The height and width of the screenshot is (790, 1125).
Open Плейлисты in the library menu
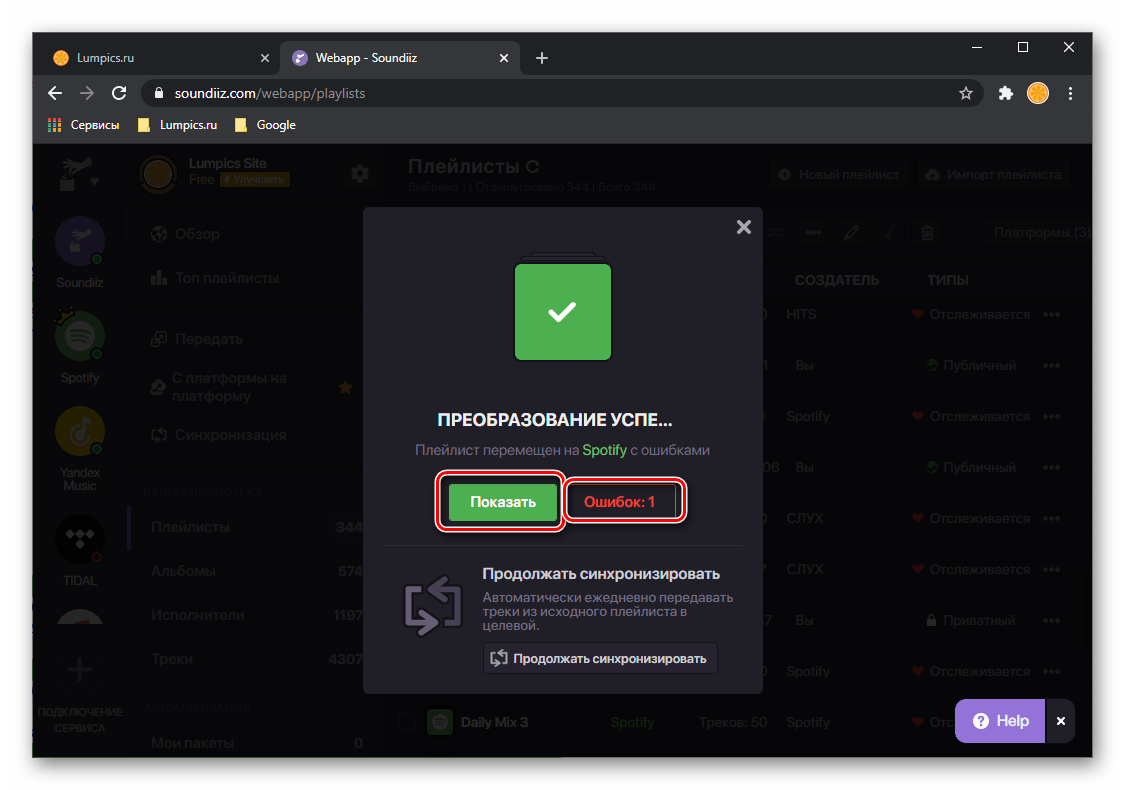point(190,527)
